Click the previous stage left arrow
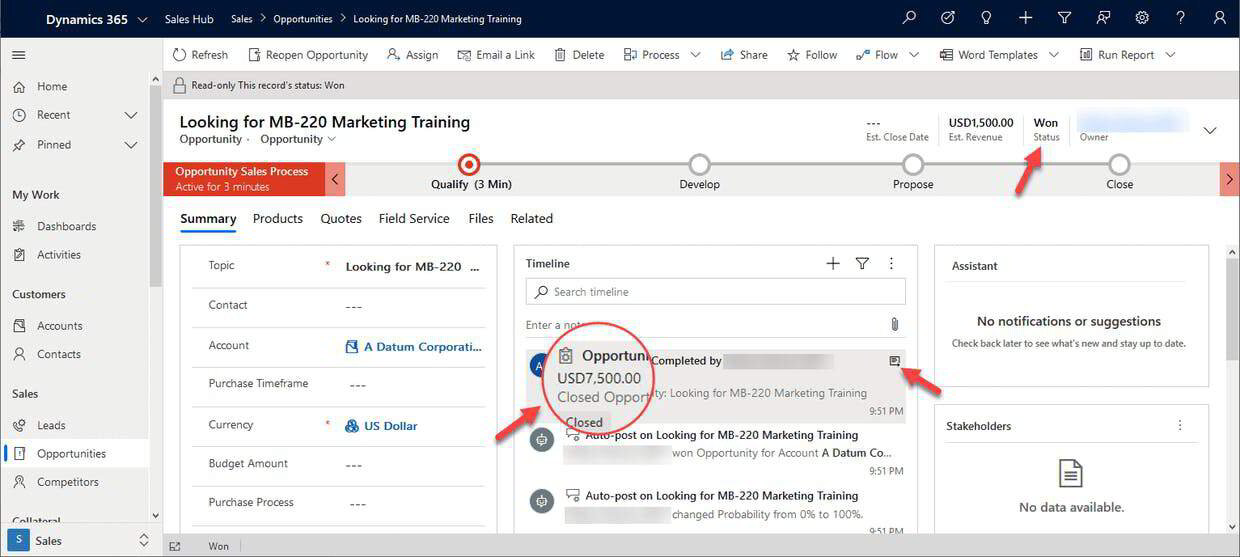1240x557 pixels. (336, 179)
